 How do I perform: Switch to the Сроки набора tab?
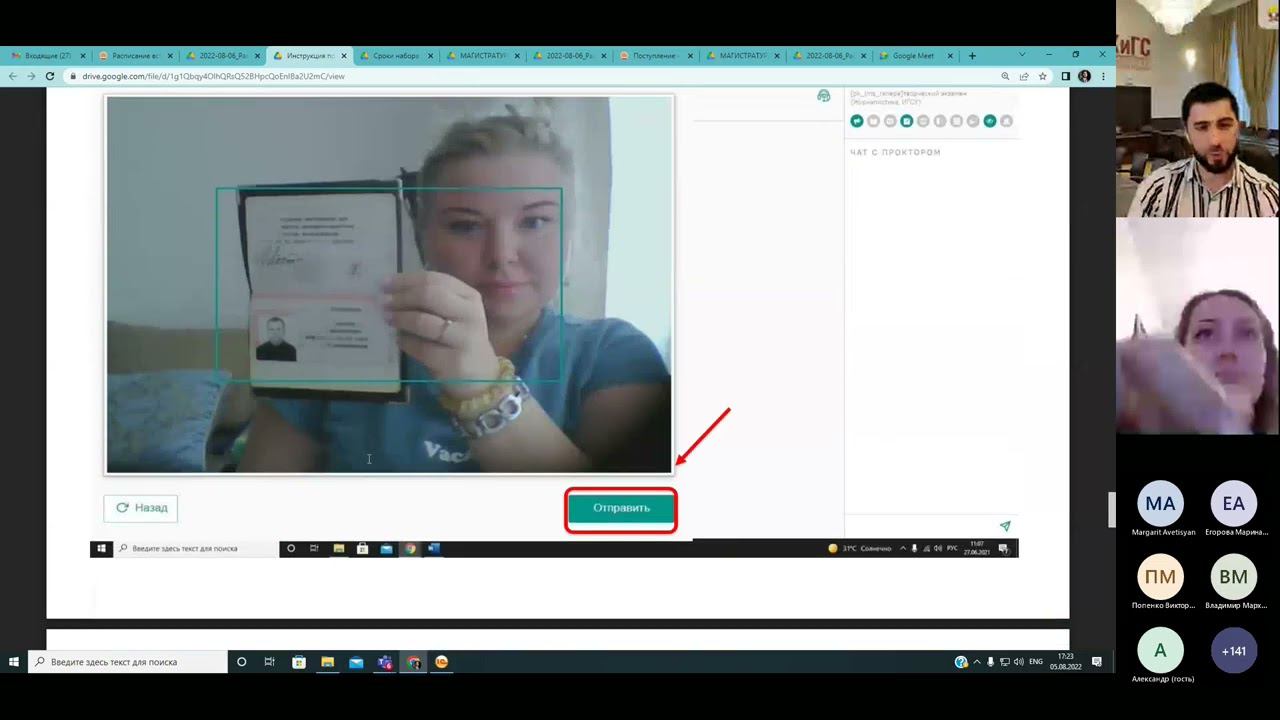point(395,56)
